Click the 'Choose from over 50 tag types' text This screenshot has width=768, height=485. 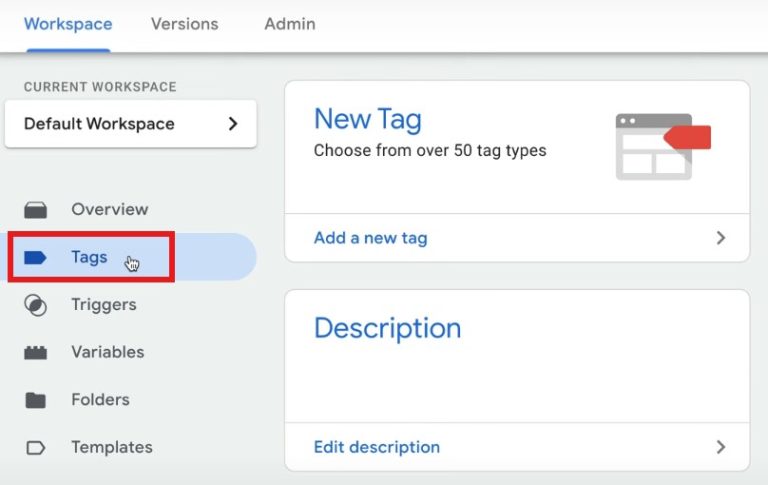pos(430,150)
